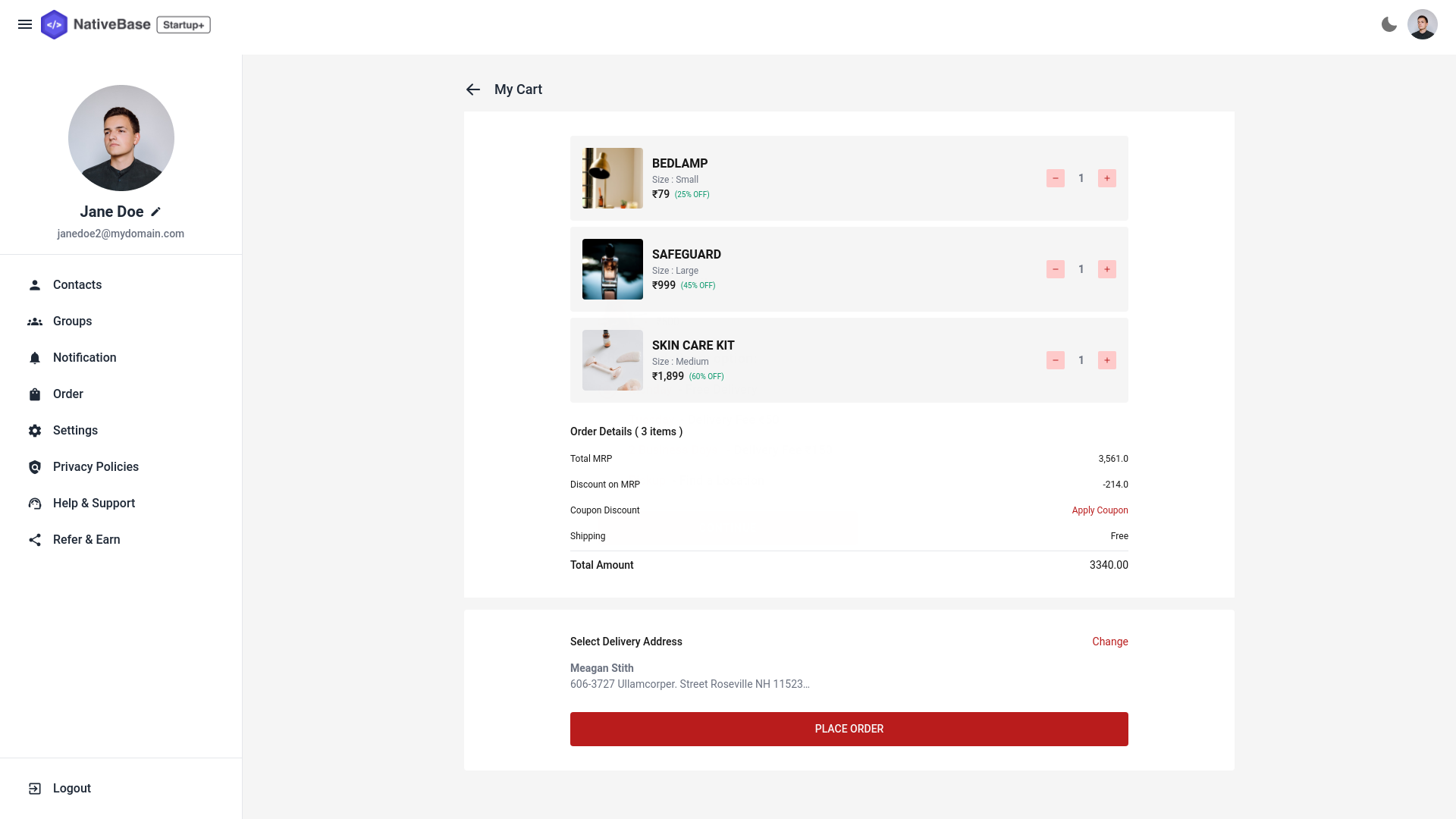Click BEDLAMP product thumbnail image
The image size is (1456, 819).
click(612, 178)
